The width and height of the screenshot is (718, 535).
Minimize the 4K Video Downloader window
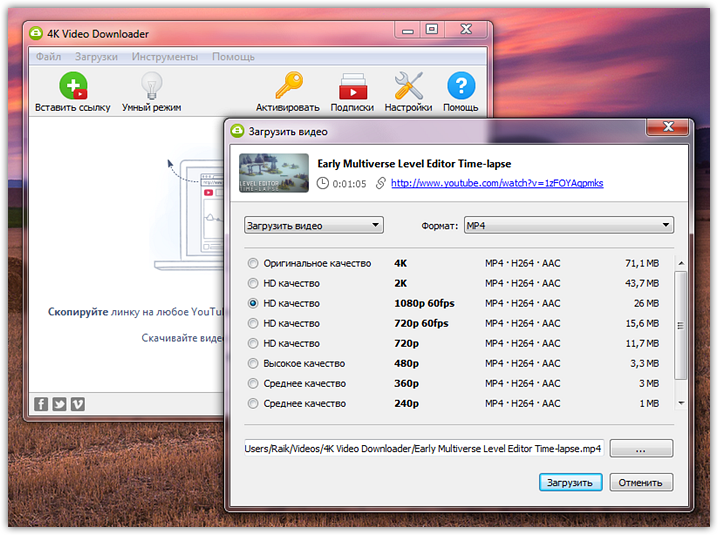408,30
